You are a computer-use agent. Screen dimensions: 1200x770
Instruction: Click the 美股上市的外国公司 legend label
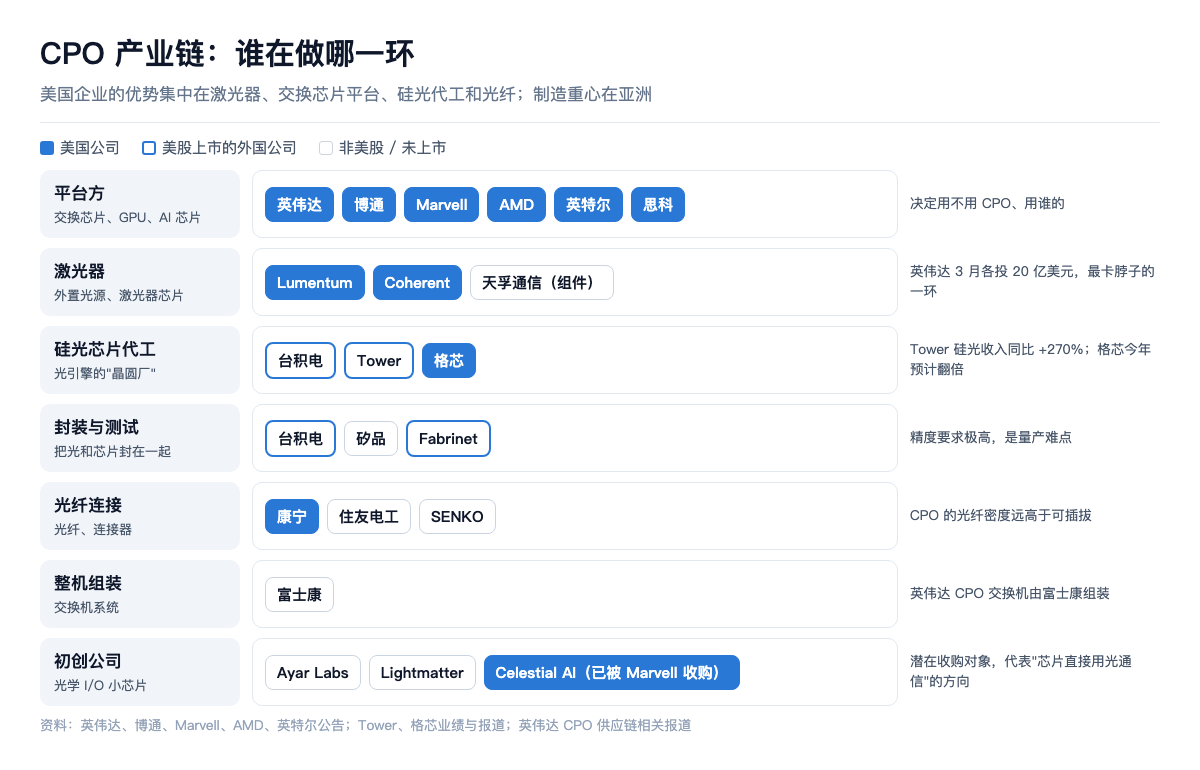pos(229,148)
